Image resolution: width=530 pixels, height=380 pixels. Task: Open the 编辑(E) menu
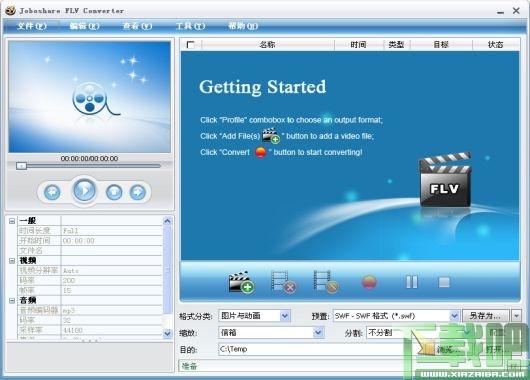point(85,26)
